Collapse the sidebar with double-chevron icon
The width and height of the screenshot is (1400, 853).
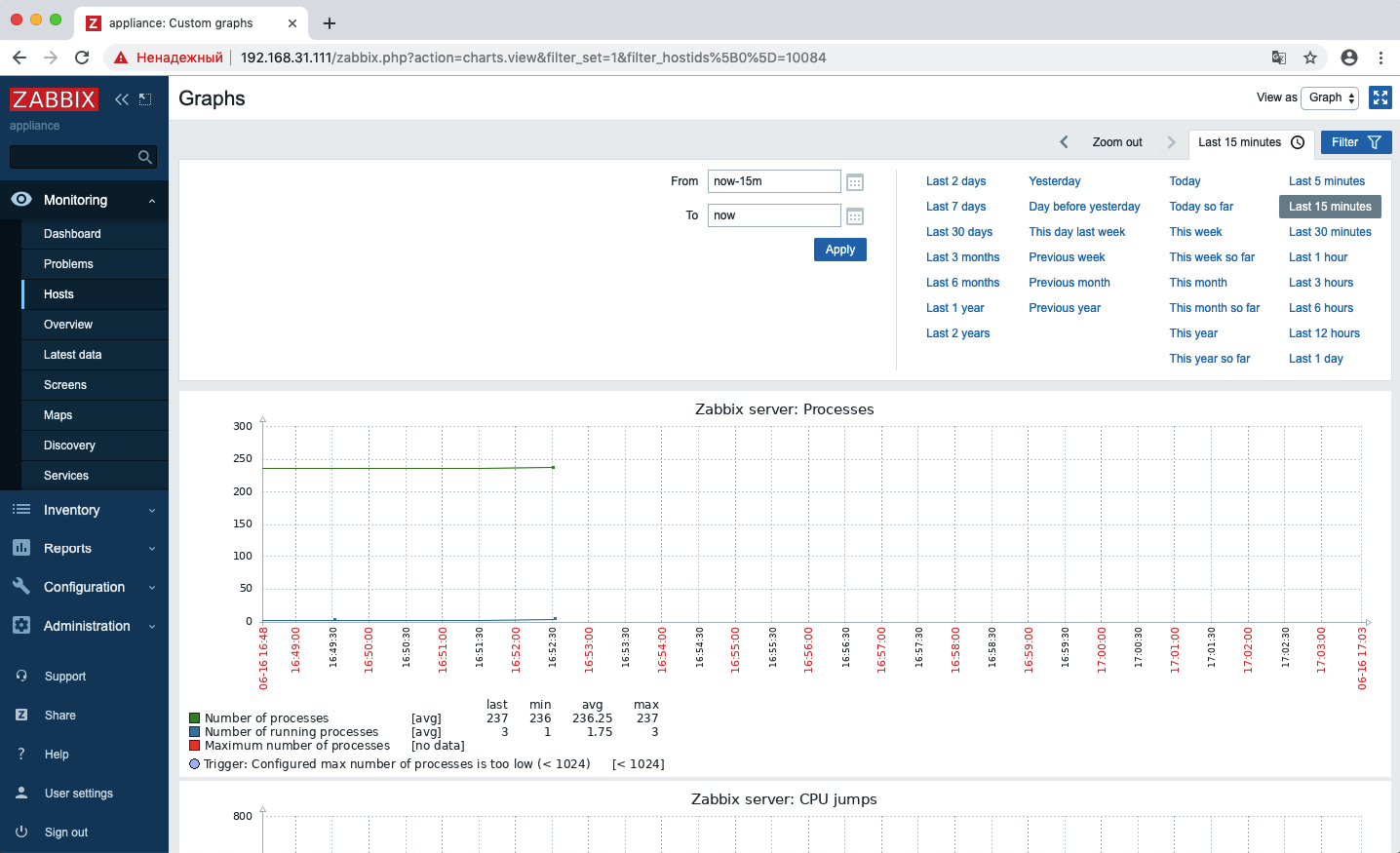[x=122, y=99]
